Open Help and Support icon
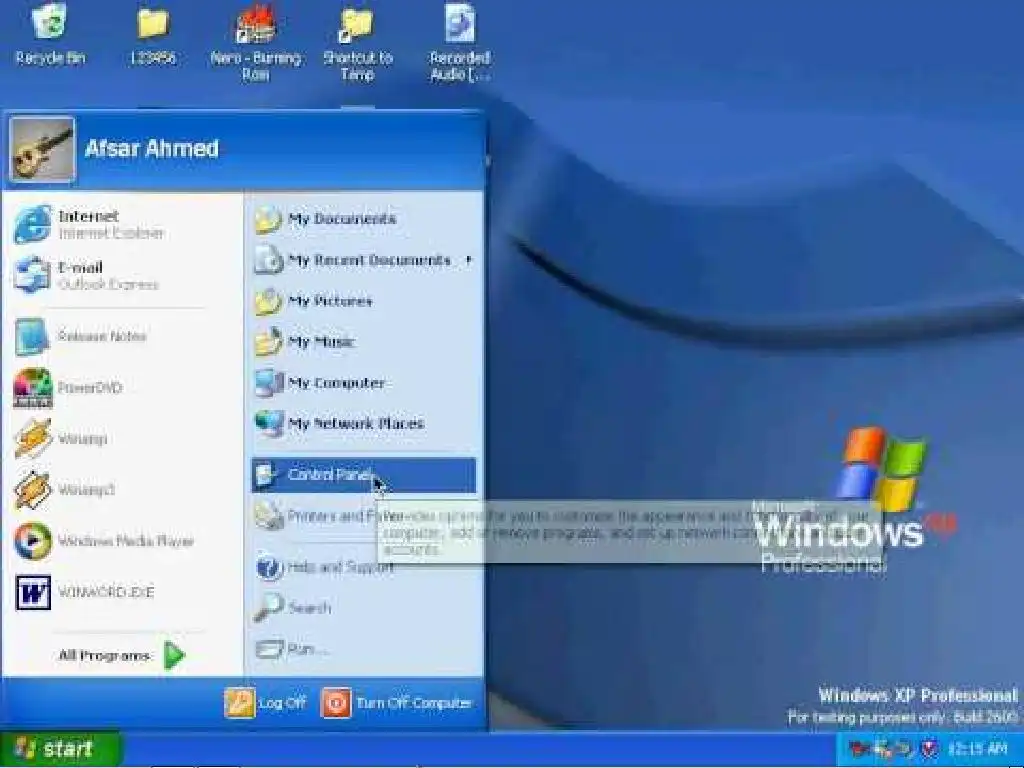The image size is (1024, 768). click(269, 567)
